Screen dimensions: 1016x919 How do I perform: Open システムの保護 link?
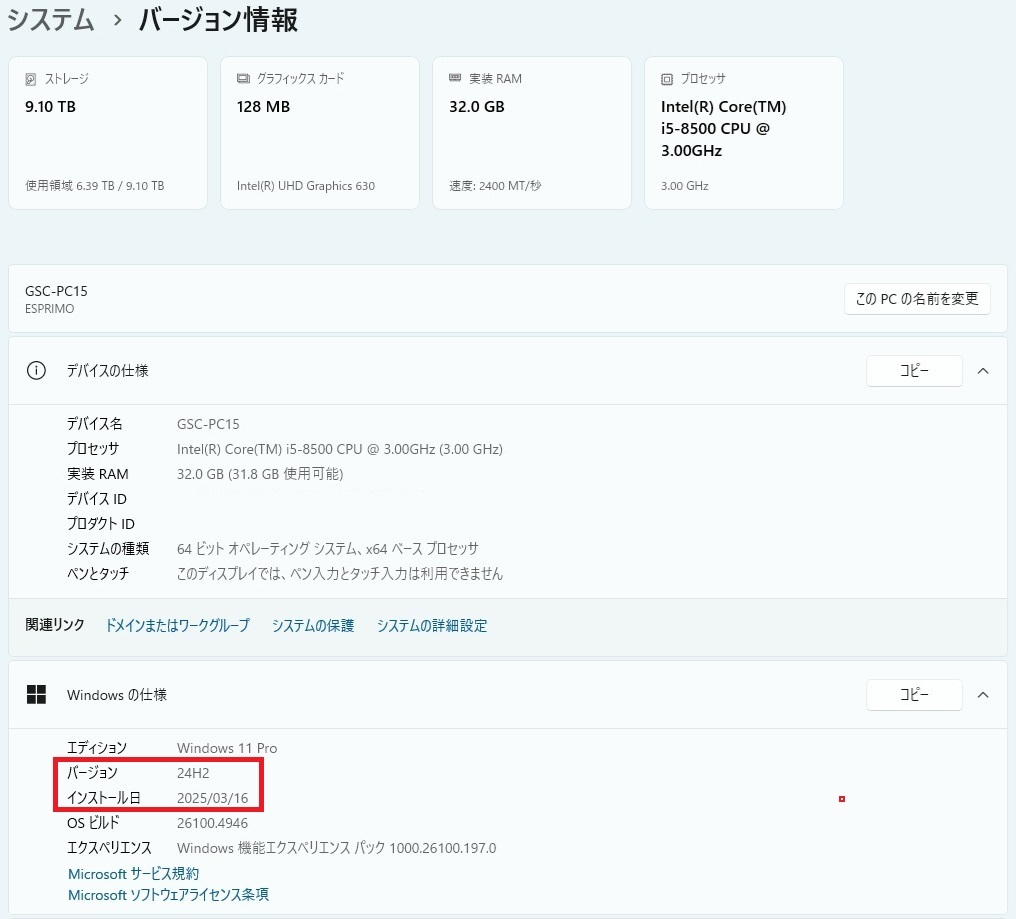[313, 626]
